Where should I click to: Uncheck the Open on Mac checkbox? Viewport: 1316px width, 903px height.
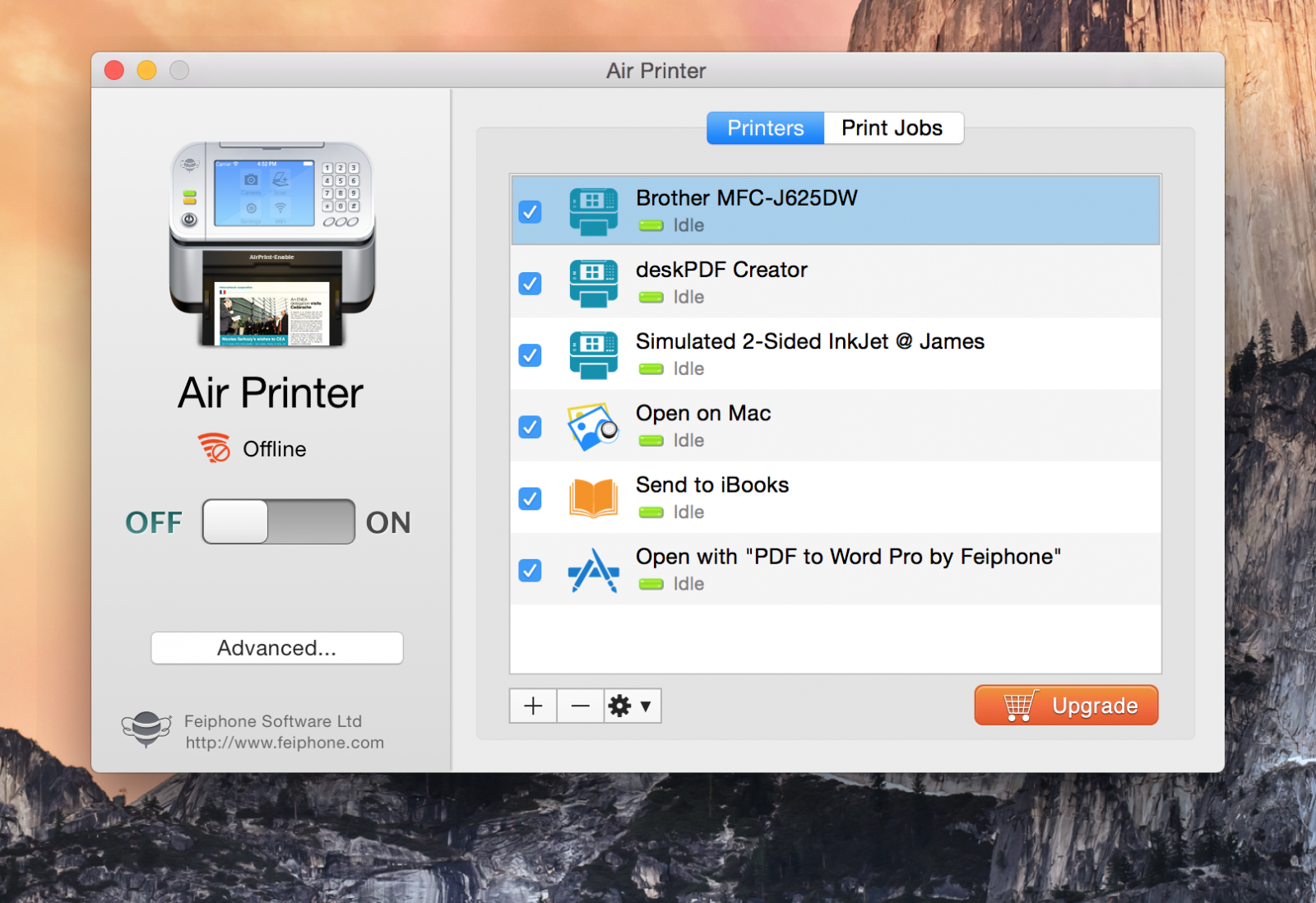click(x=531, y=427)
